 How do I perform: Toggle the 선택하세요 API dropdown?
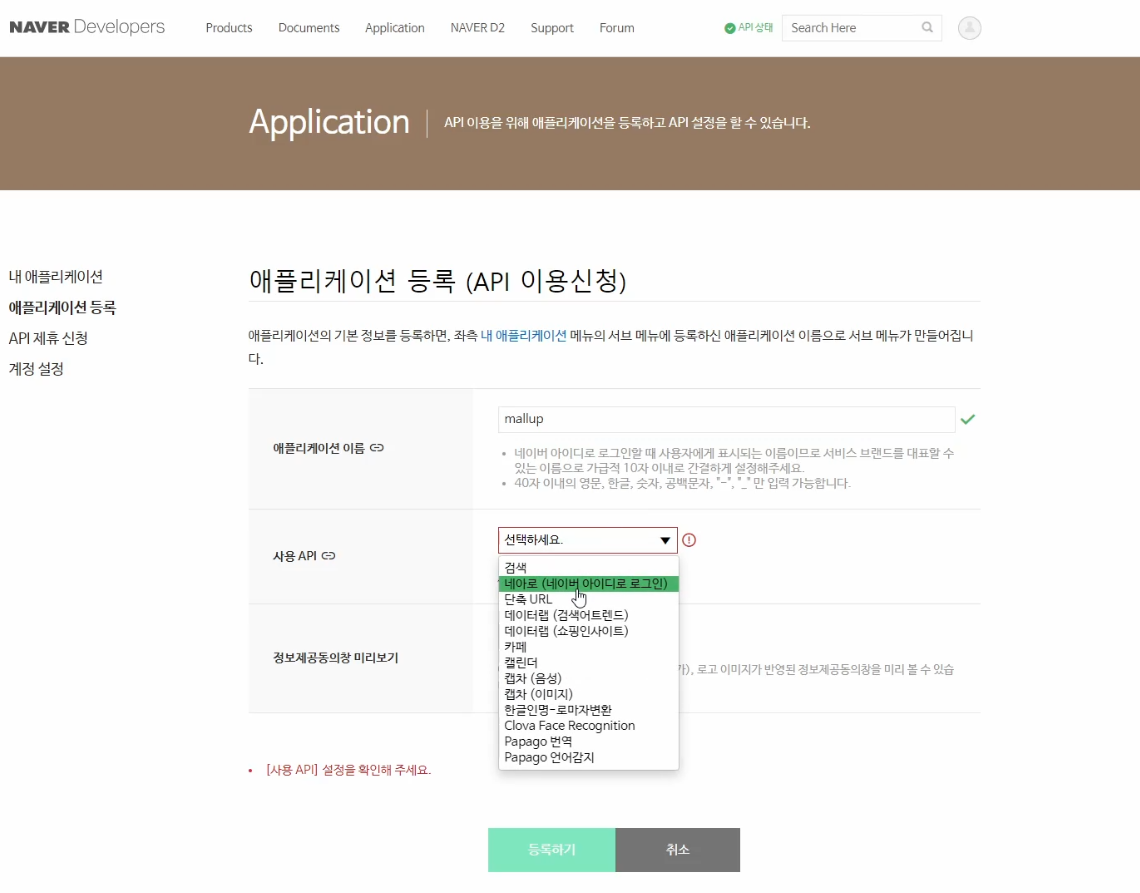point(587,540)
